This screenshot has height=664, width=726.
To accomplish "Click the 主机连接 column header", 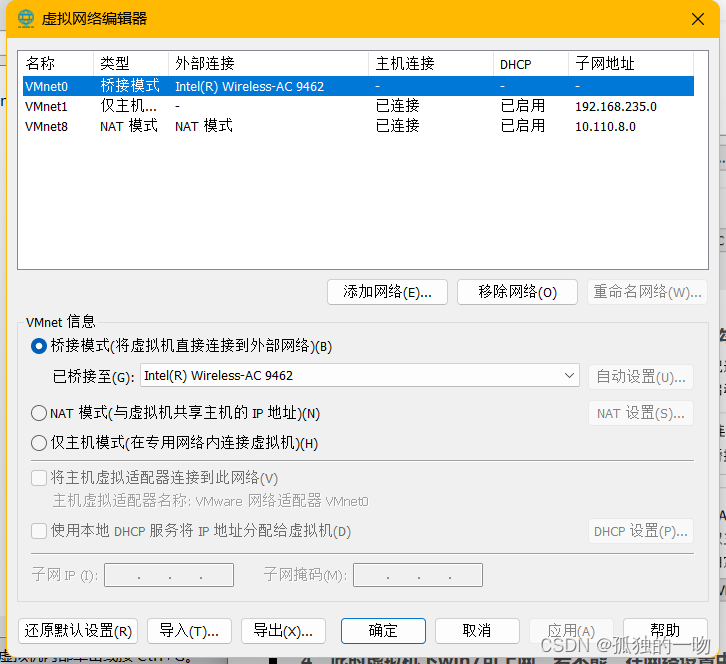I will 431,63.
